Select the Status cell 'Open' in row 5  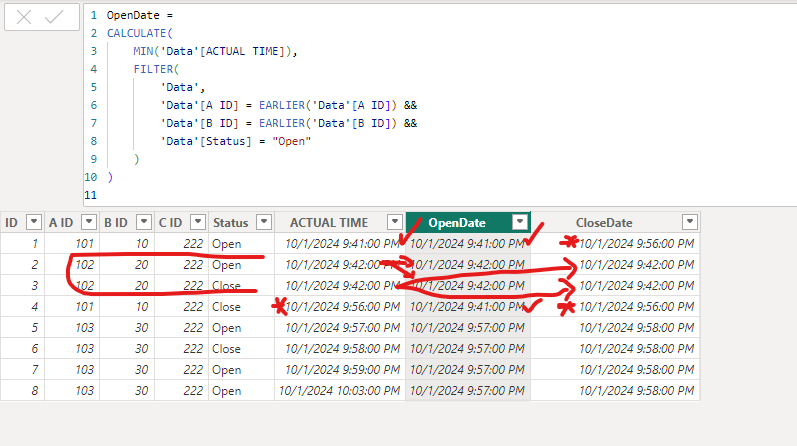(x=241, y=328)
